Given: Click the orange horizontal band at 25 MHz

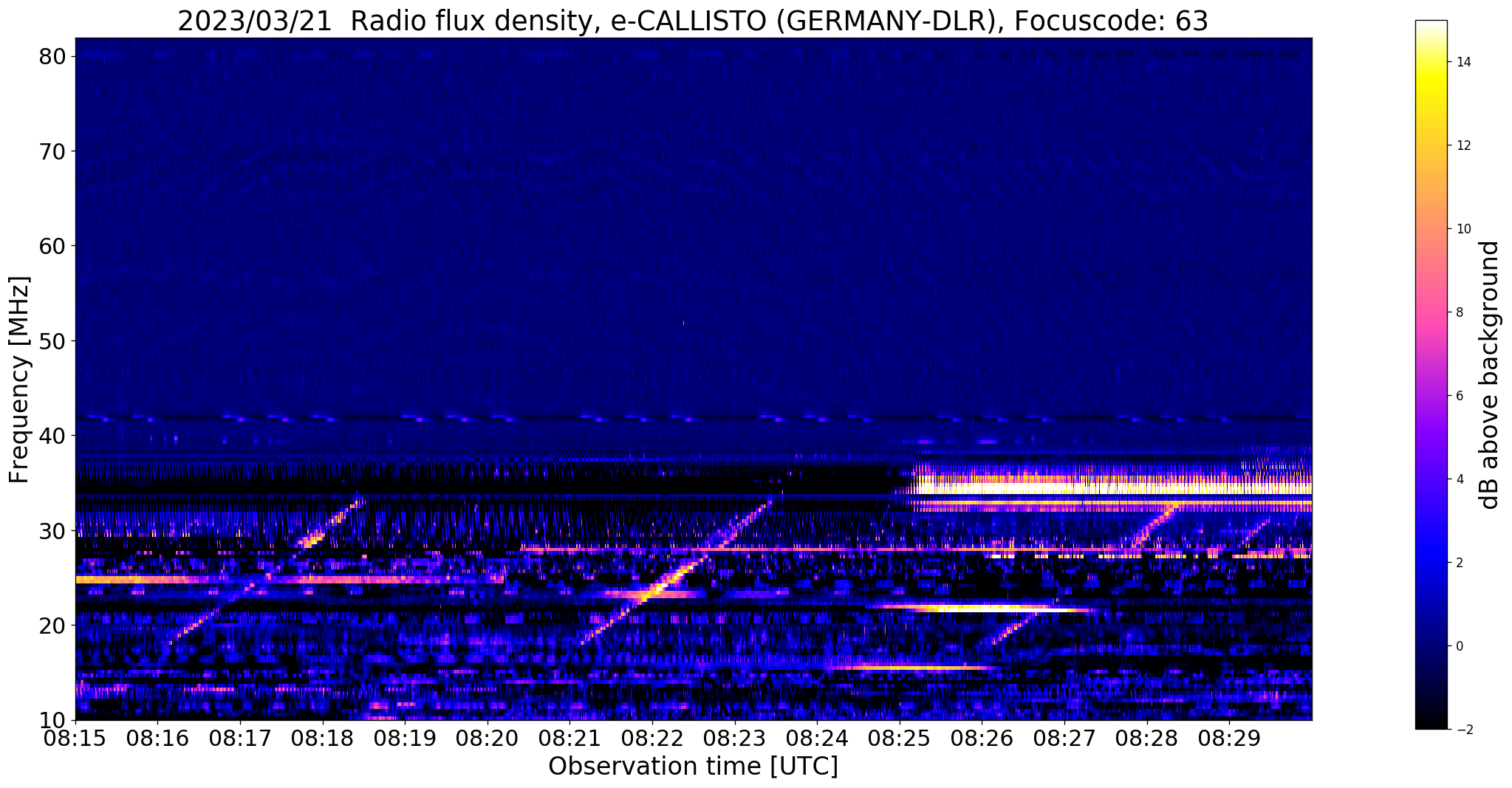Looking at the screenshot, I should tap(290, 580).
